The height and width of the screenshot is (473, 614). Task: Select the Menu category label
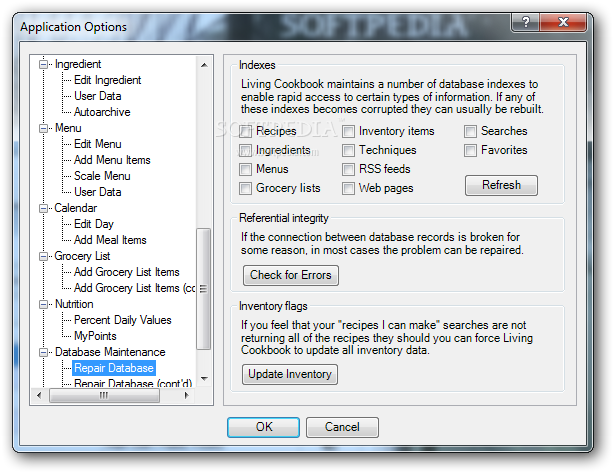click(68, 128)
